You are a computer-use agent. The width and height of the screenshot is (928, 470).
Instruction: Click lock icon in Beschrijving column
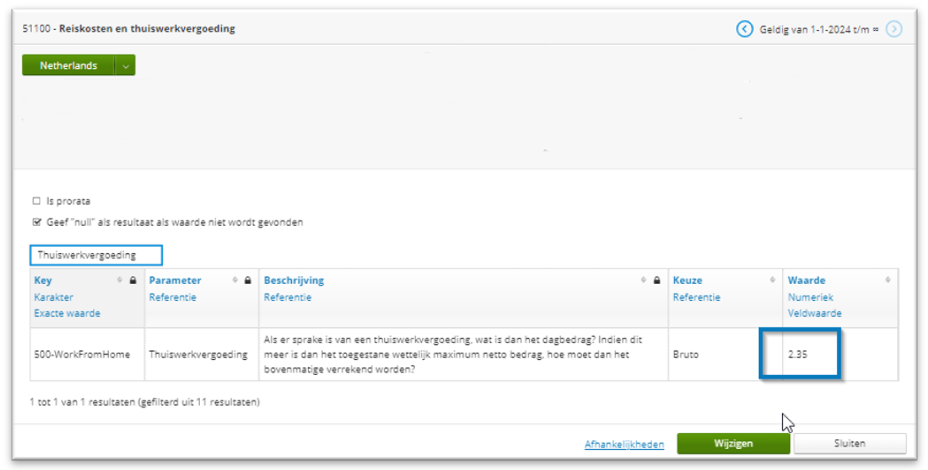[657, 280]
